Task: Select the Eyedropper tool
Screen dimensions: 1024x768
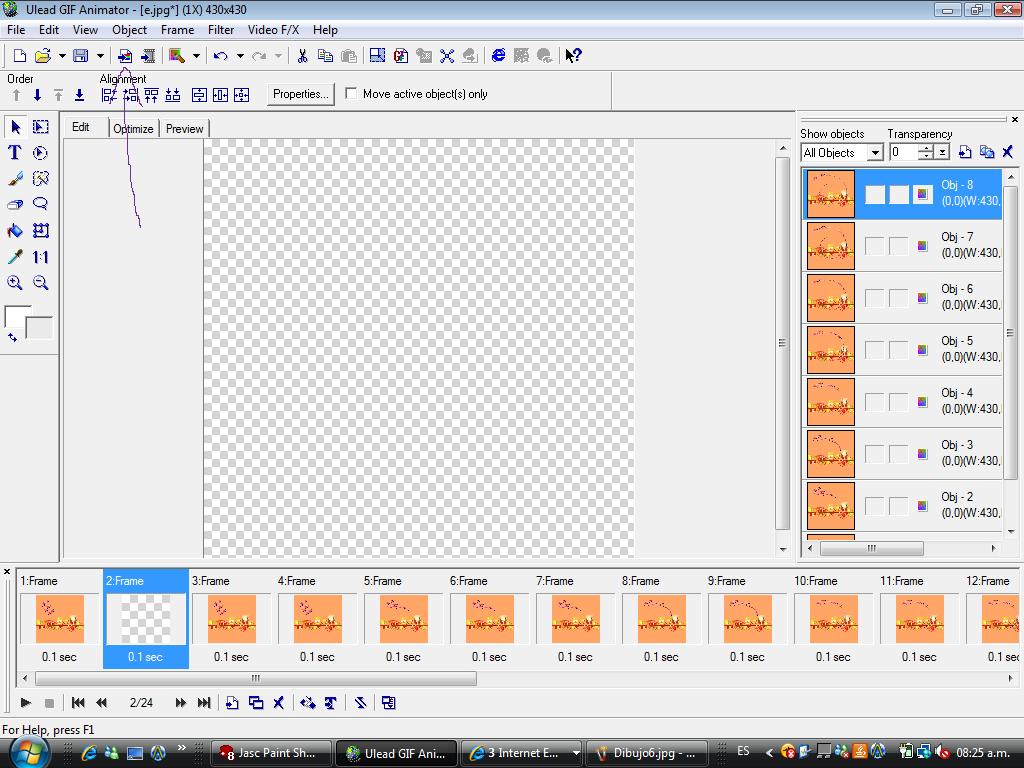Action: coord(14,257)
